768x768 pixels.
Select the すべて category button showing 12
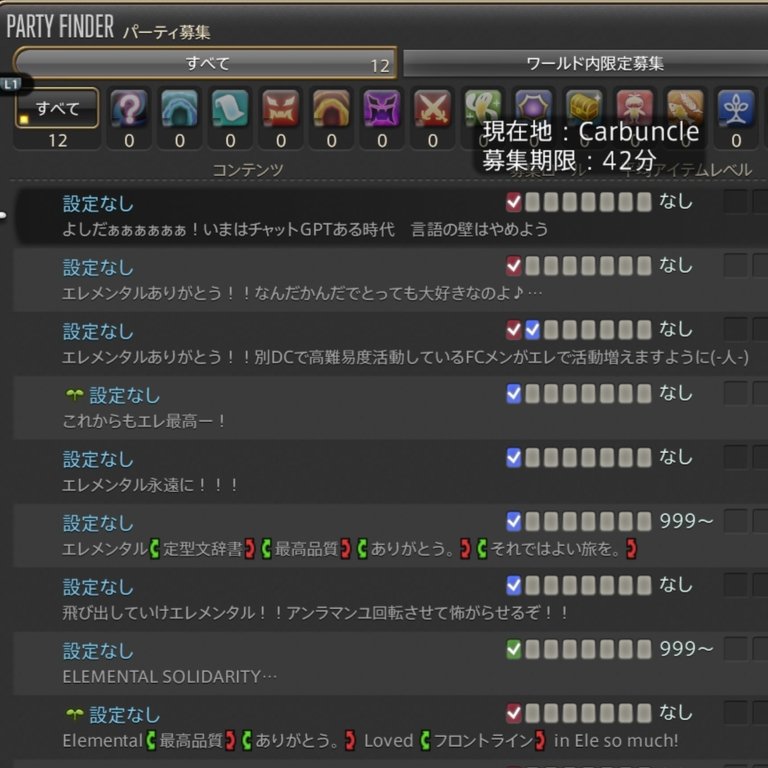tap(57, 108)
